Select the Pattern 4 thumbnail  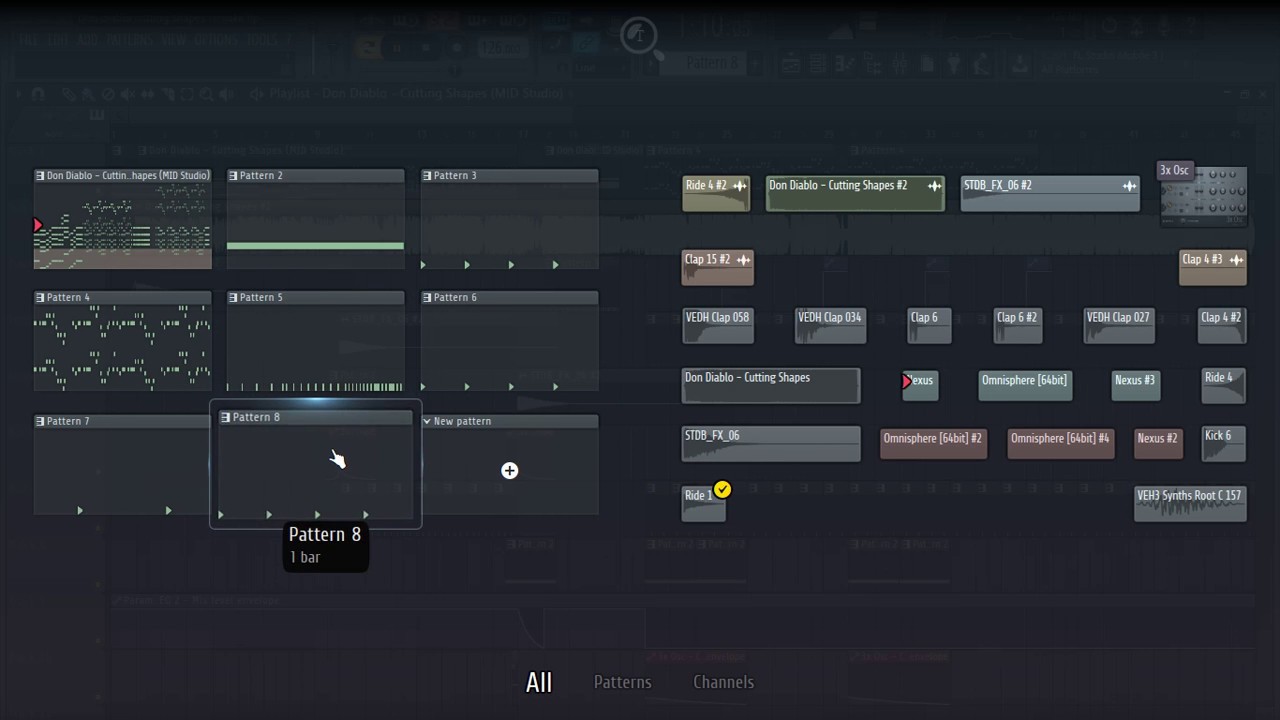123,341
